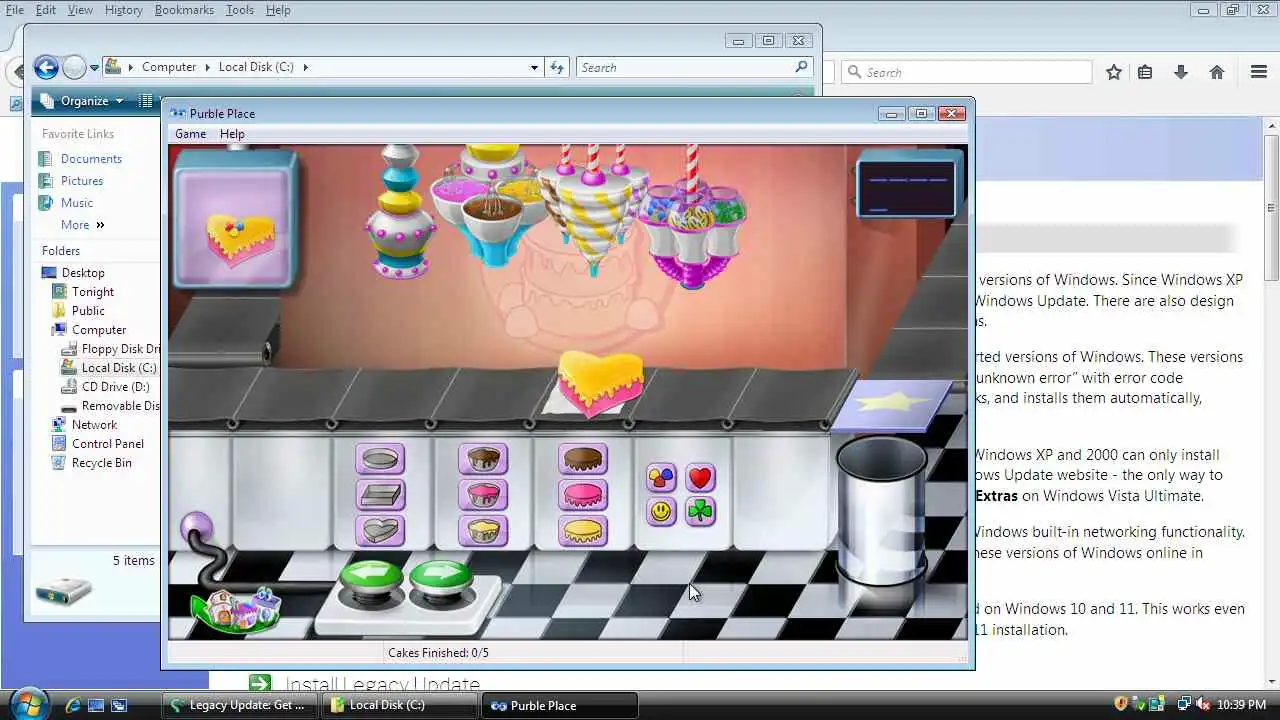Bookmark page with Firefox star icon
This screenshot has width=1280, height=720.
pyautogui.click(x=1114, y=72)
